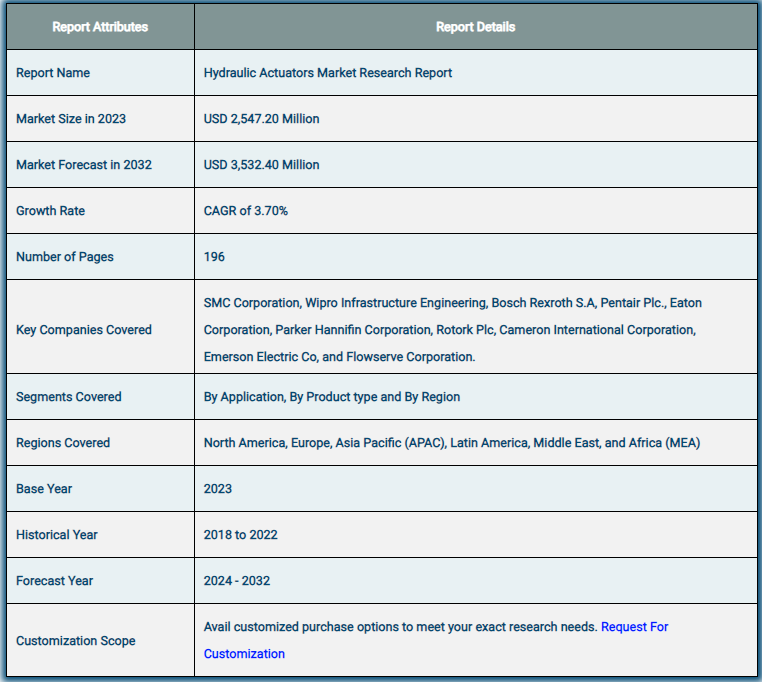Select the 'Regions Covered' label
This screenshot has width=762, height=682.
click(63, 443)
